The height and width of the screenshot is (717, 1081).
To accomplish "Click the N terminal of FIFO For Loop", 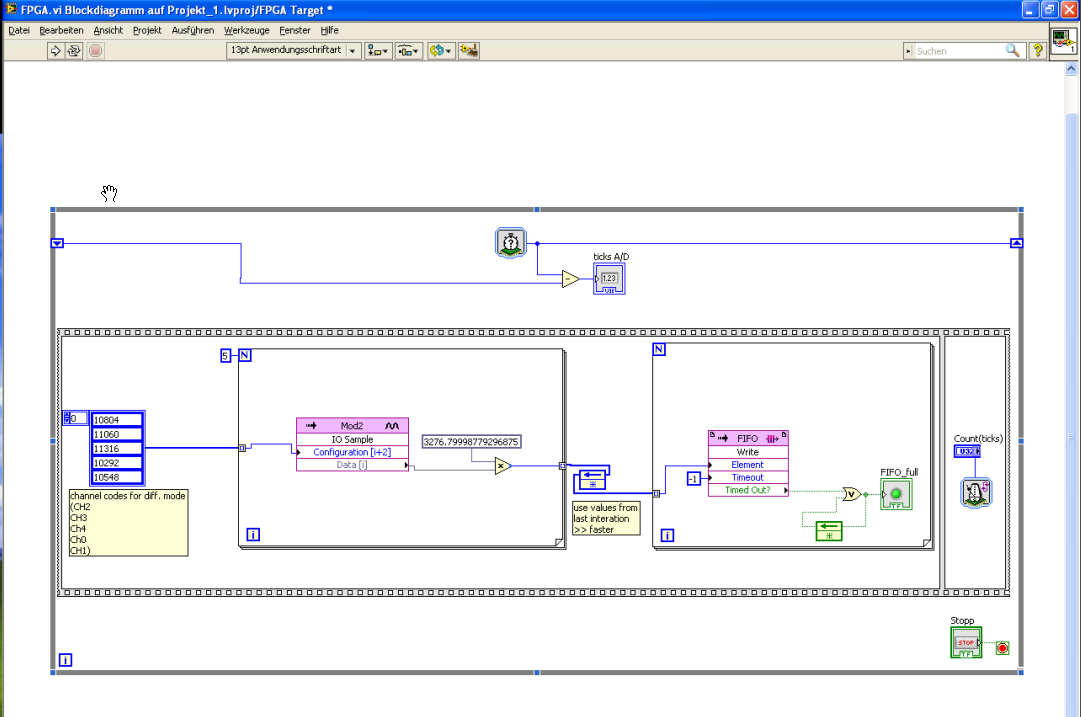I will coord(659,350).
